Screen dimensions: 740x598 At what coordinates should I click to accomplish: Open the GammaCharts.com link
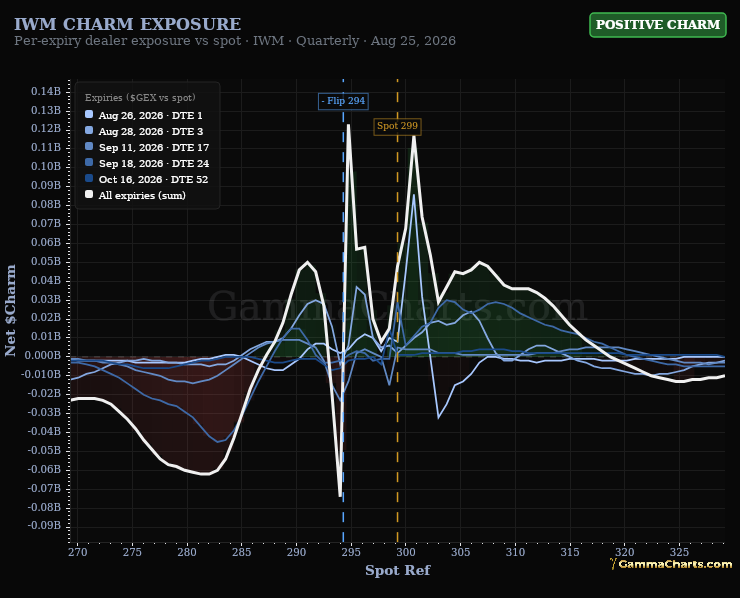(x=671, y=564)
